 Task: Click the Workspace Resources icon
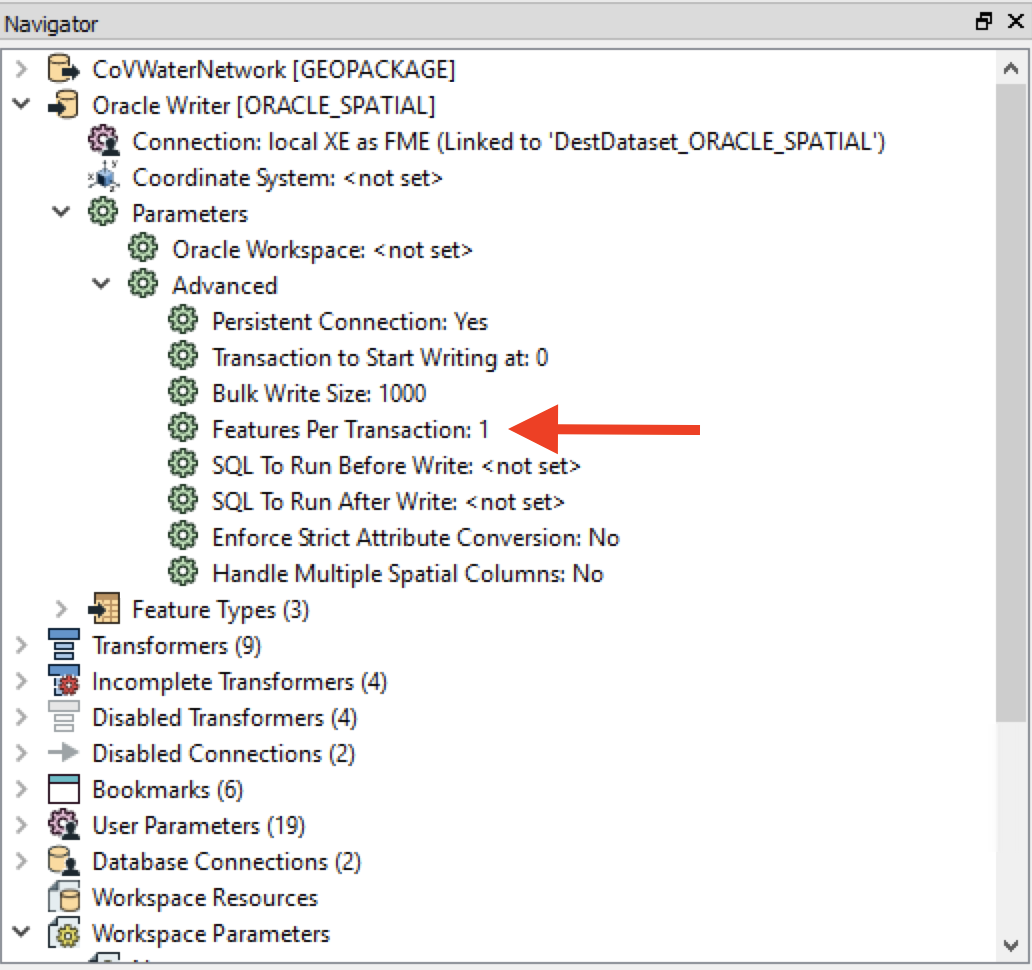click(x=64, y=896)
